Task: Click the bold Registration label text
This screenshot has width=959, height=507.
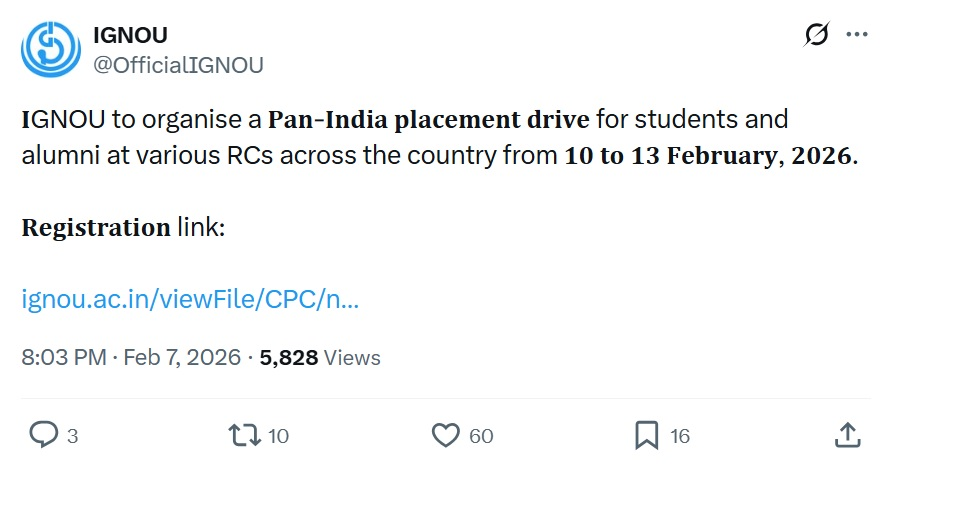Action: (x=96, y=227)
